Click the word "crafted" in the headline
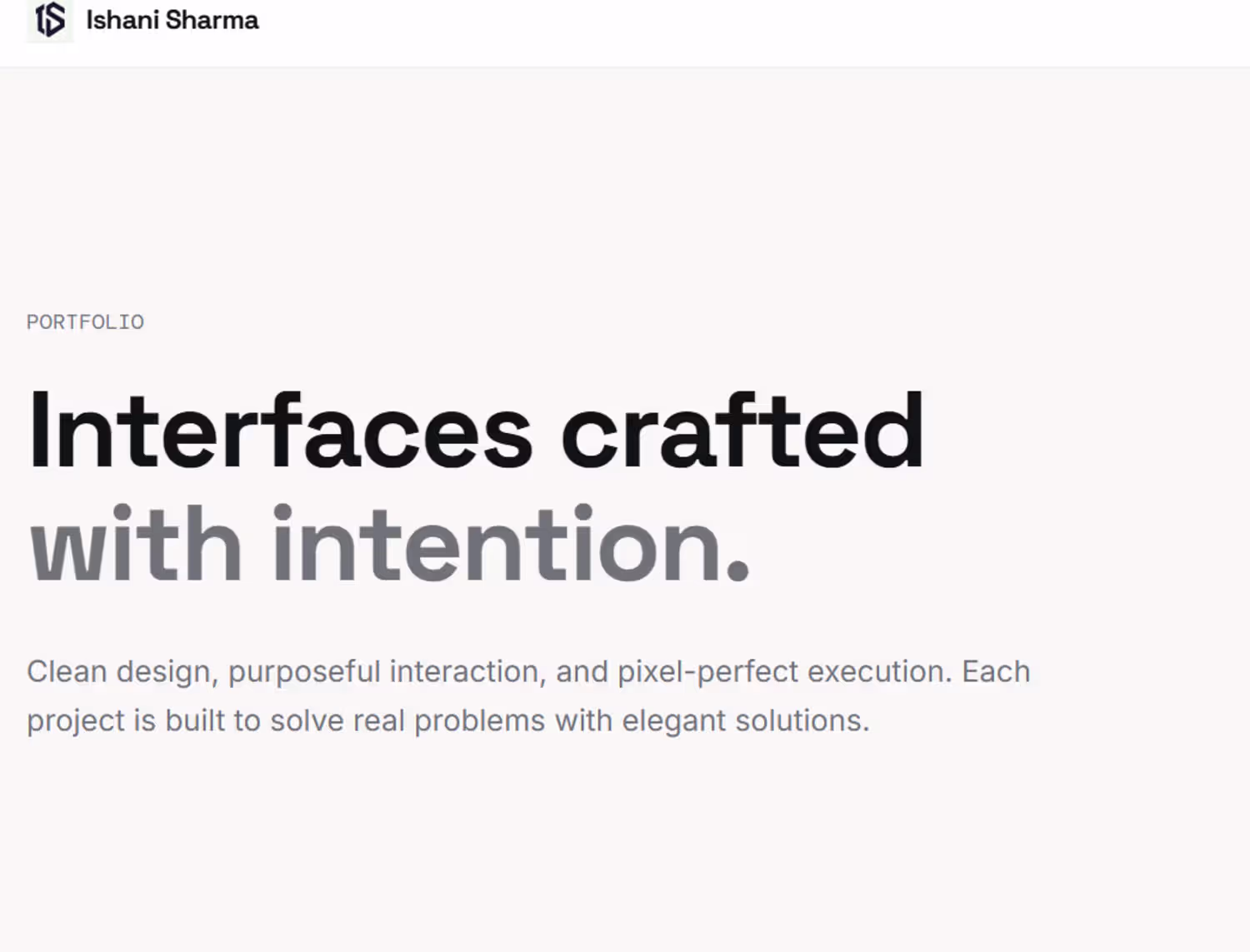1250x952 pixels. 742,431
